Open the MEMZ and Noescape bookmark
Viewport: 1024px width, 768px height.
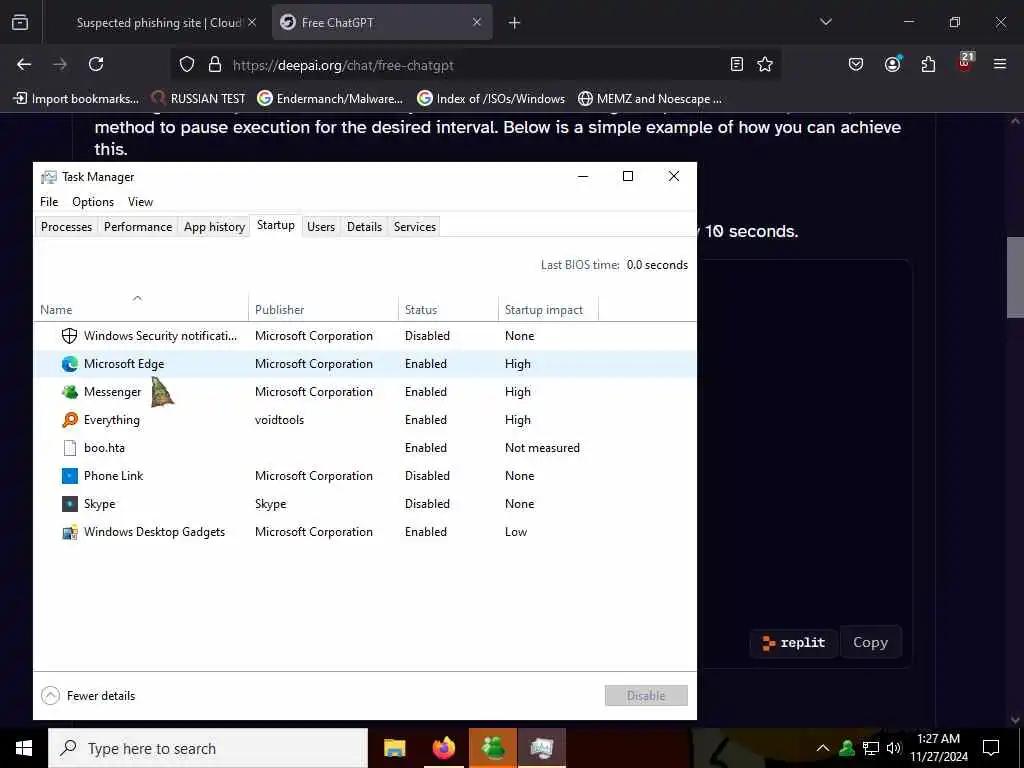click(x=650, y=99)
